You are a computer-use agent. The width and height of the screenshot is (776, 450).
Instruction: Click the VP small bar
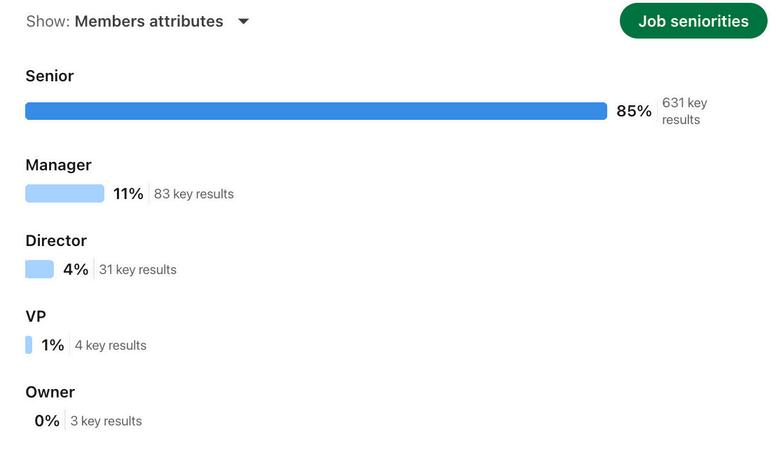click(x=29, y=345)
